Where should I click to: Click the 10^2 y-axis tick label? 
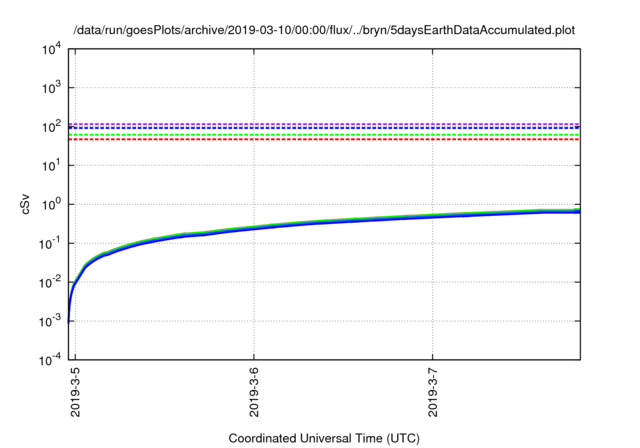[x=51, y=127]
